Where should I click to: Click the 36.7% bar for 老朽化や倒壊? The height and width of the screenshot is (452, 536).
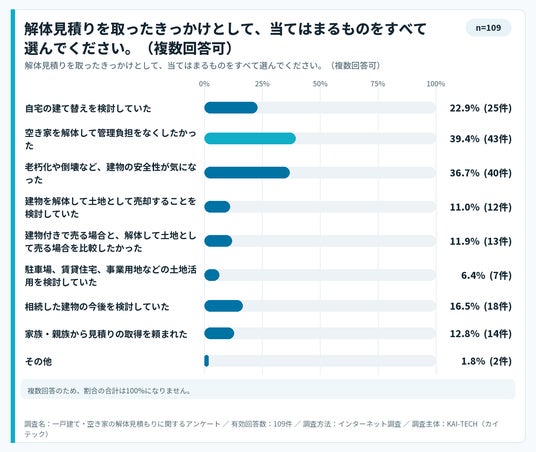coord(247,173)
